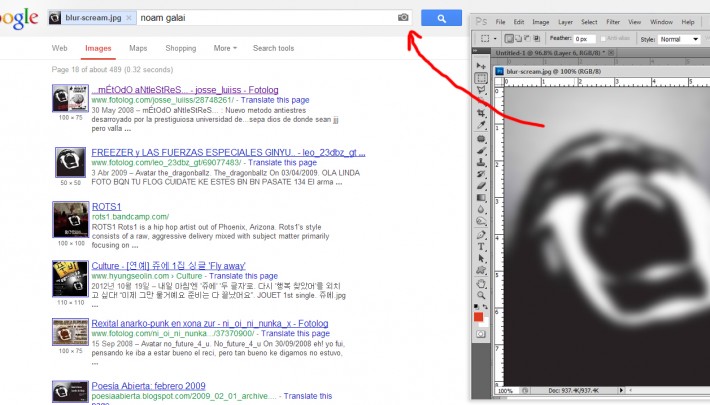Screen dimensions: 710x405
Task: Swap foreground and background colors
Action: [x=485, y=307]
